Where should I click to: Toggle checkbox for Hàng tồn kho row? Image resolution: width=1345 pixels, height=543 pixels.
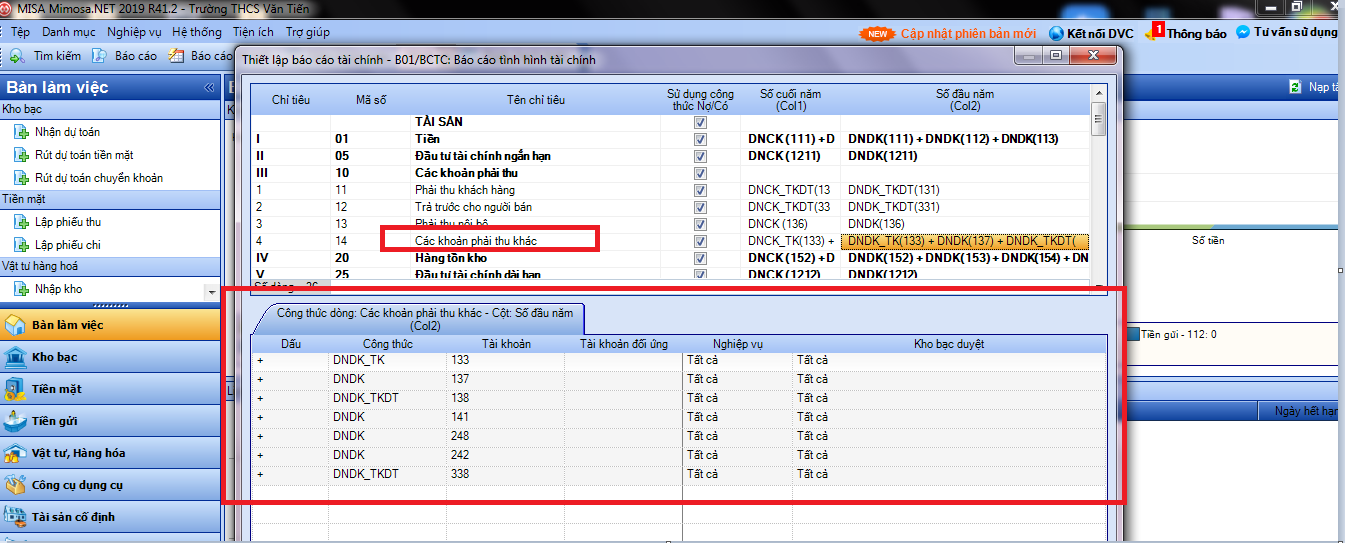click(x=700, y=258)
